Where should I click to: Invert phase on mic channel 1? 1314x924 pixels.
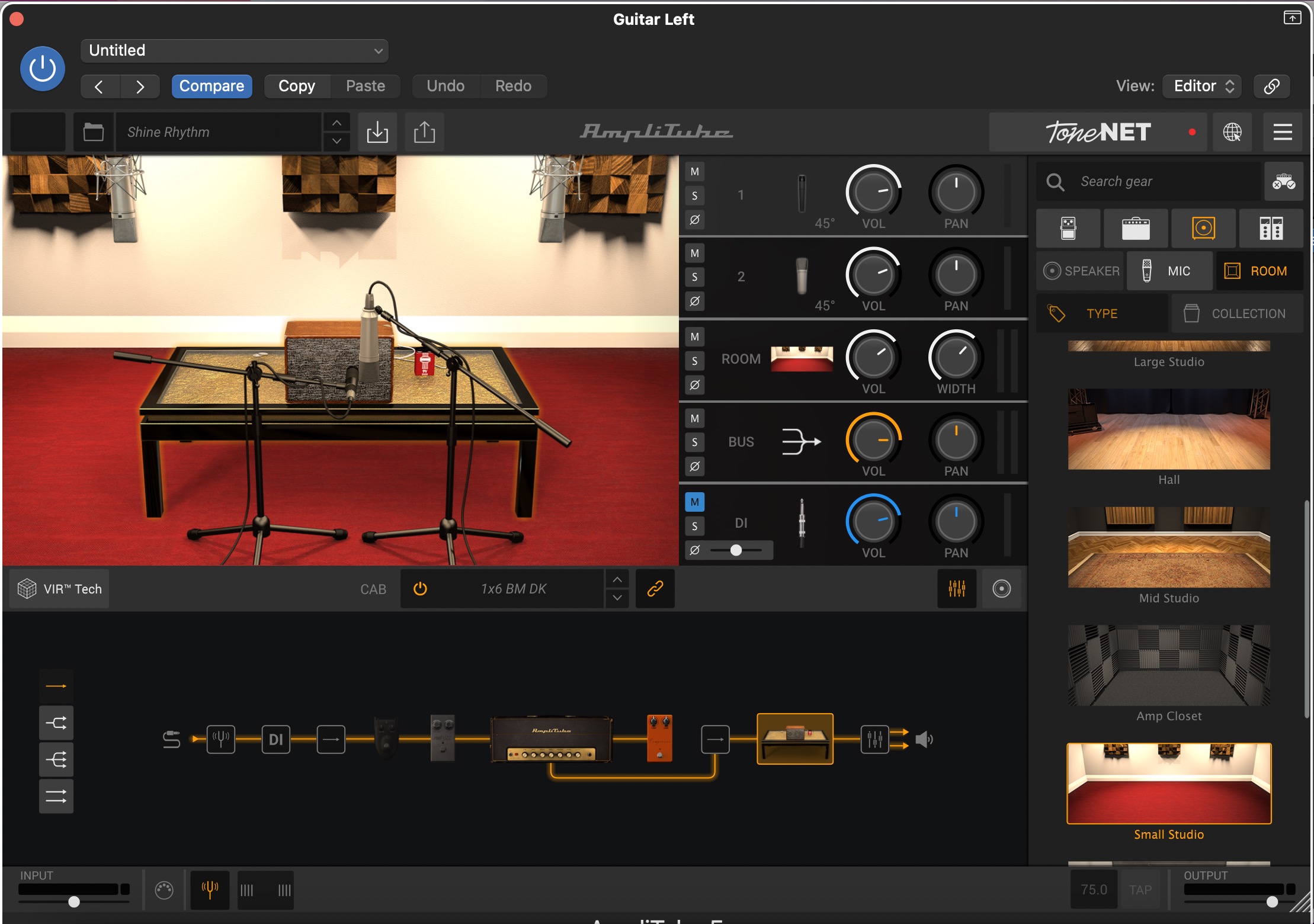point(695,219)
